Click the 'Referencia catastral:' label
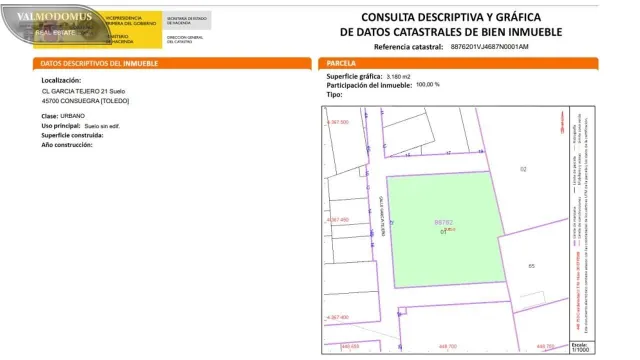This screenshot has width=640, height=360. coord(408,47)
